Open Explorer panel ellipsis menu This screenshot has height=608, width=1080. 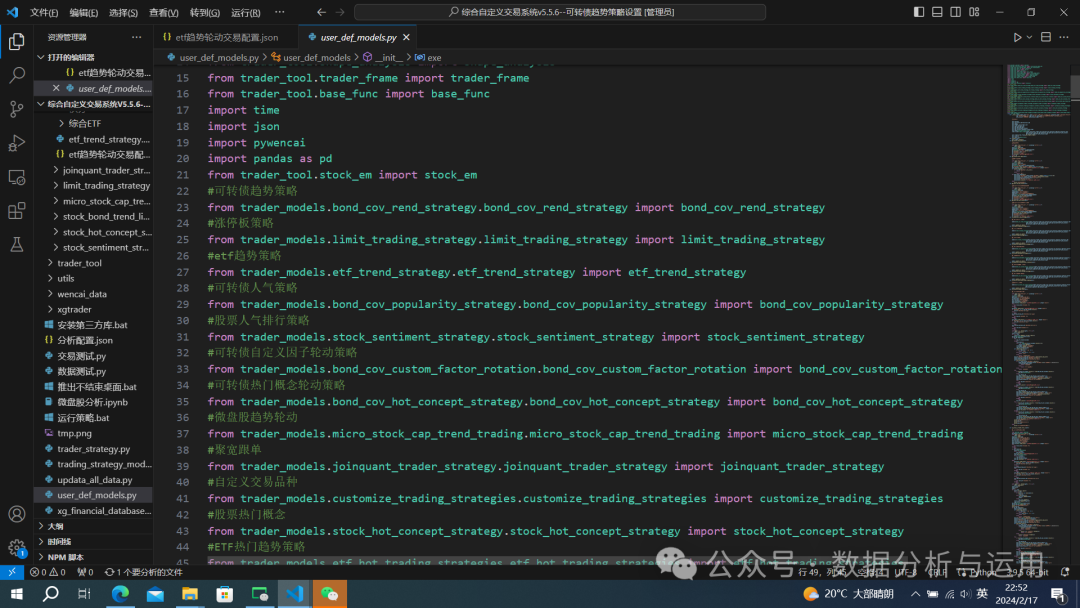pyautogui.click(x=136, y=37)
